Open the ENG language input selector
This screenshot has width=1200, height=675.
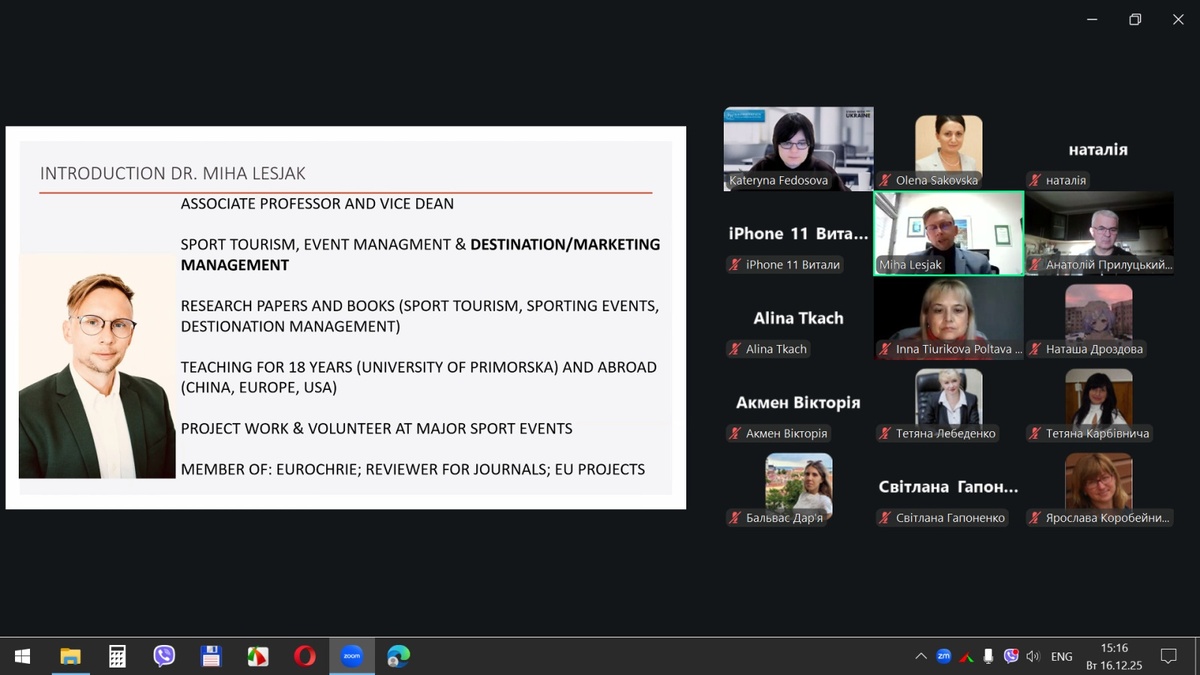click(1062, 657)
